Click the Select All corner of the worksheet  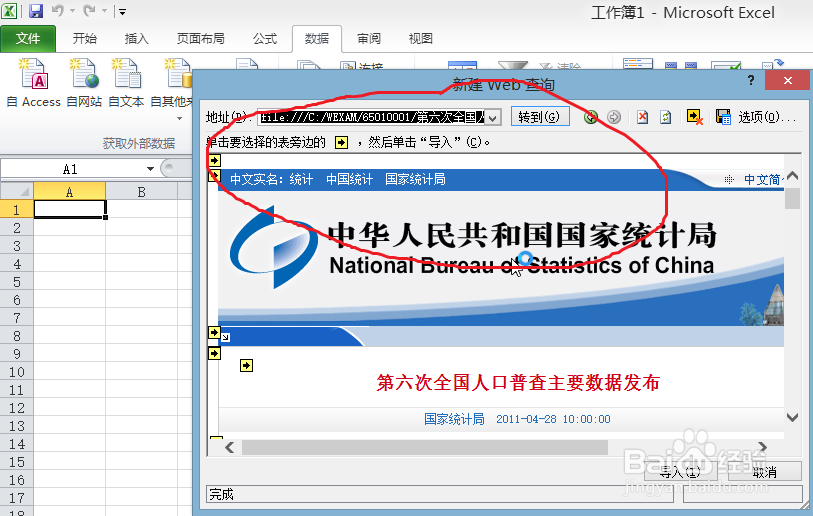point(17,192)
